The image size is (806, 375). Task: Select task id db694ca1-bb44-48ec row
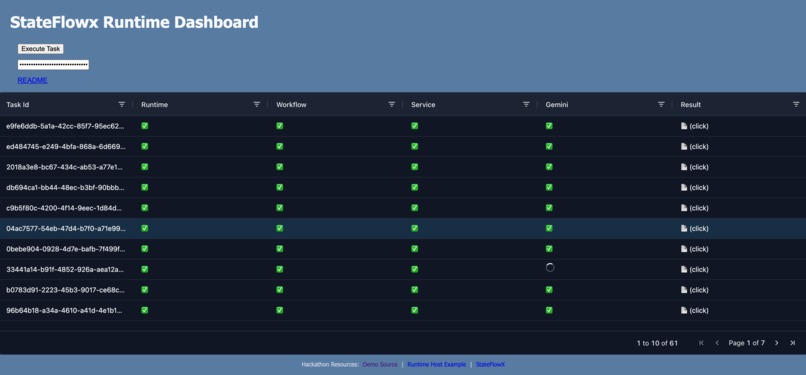[x=403, y=188]
